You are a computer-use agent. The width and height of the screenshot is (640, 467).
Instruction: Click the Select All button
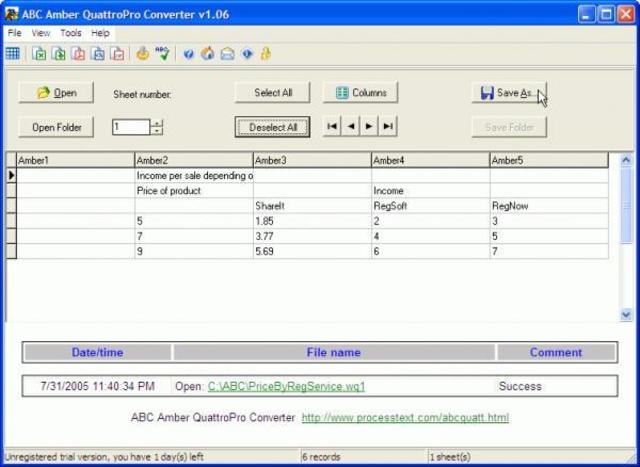[x=273, y=93]
